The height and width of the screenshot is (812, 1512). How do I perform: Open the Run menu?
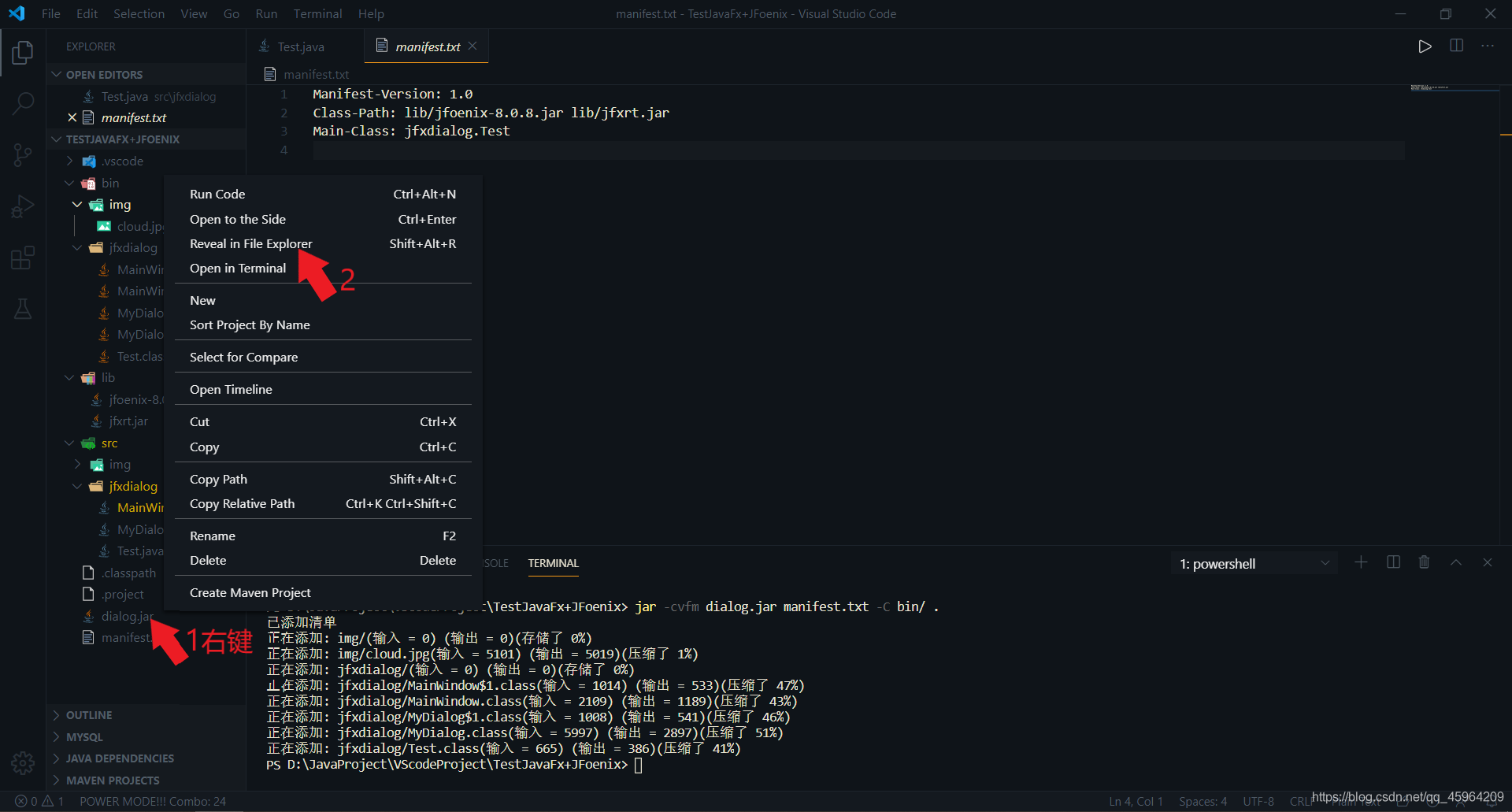(266, 13)
